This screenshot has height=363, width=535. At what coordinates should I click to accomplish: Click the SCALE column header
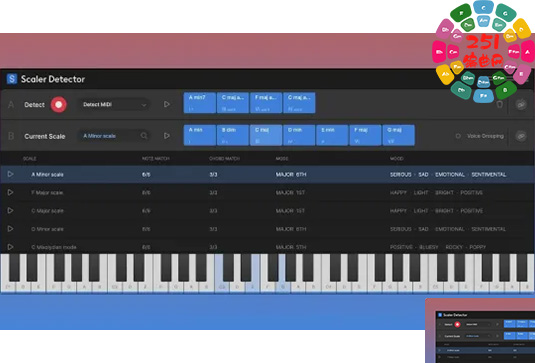(x=29, y=159)
